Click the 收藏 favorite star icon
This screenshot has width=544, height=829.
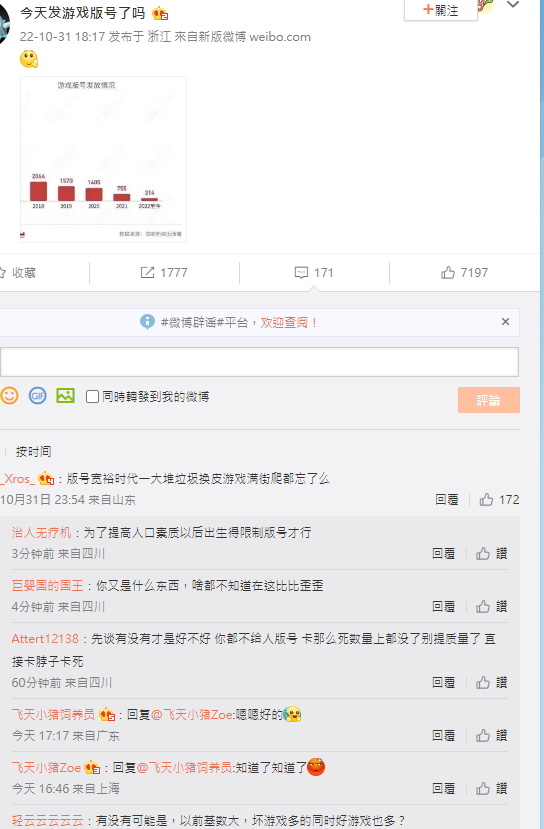[x=3, y=273]
